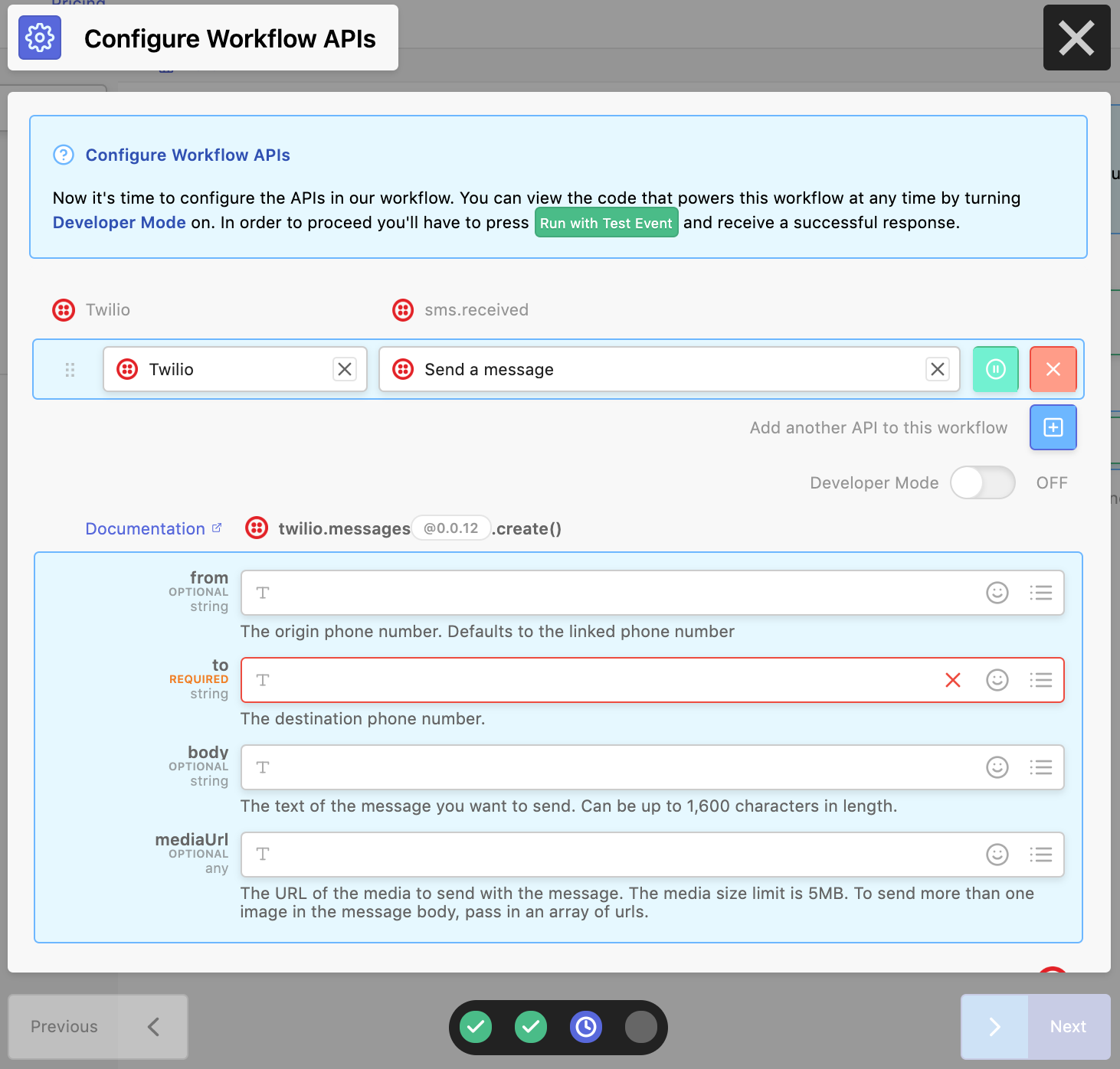
Task: Open the list options for the from field
Action: [x=1040, y=593]
